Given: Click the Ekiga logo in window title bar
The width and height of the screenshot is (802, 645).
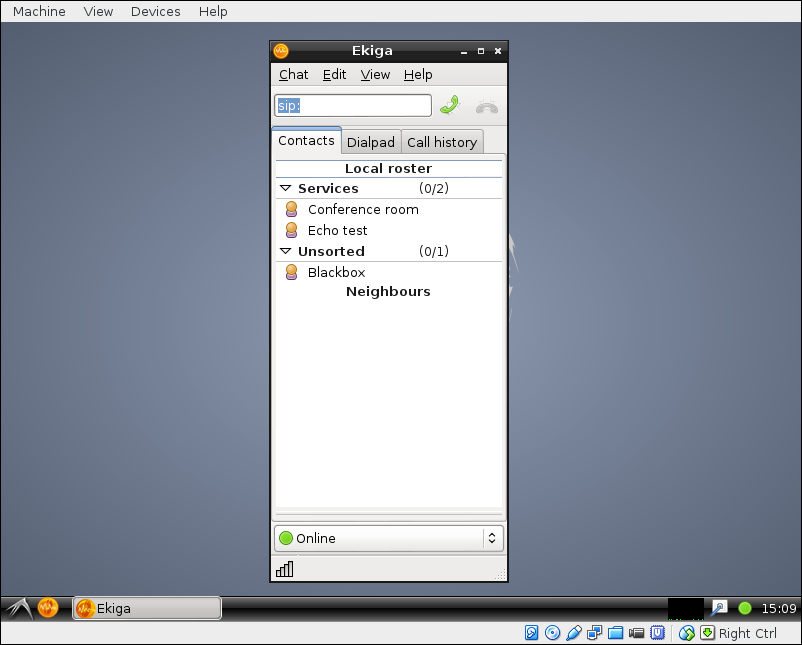Looking at the screenshot, I should click(281, 51).
